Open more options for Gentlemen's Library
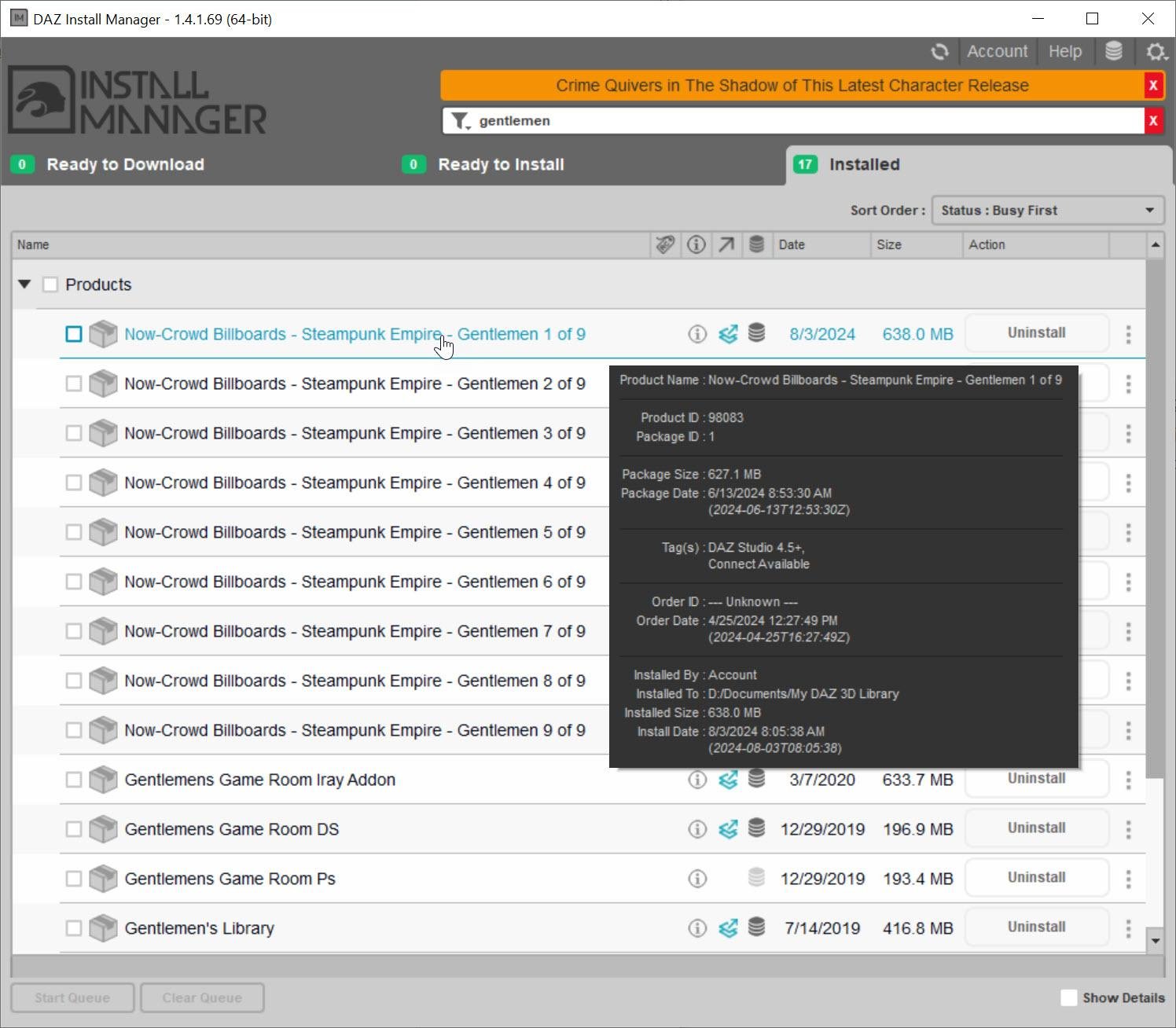Screen dimensions: 1176x1028 coord(1128,928)
